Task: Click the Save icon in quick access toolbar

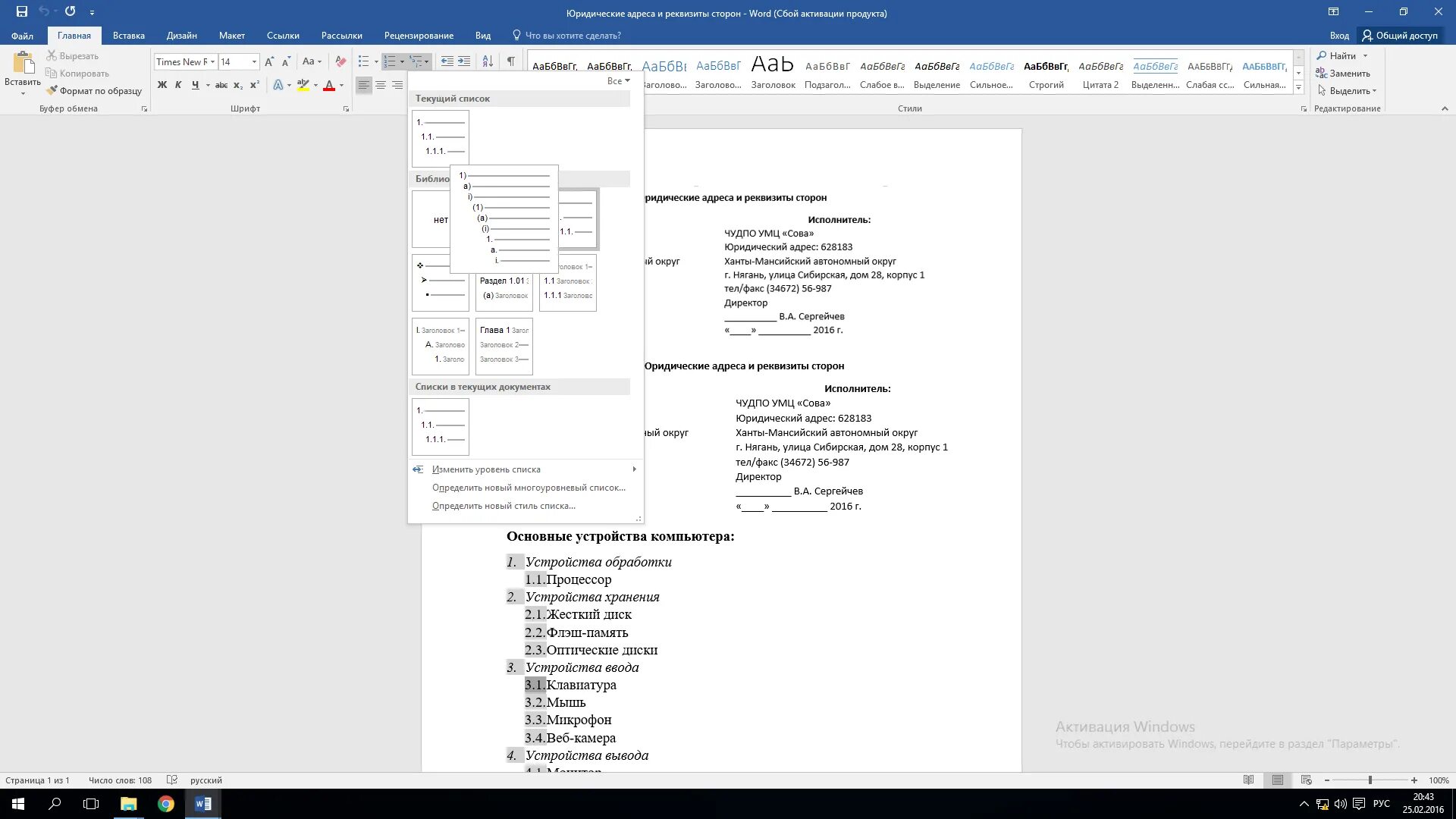Action: (22, 11)
